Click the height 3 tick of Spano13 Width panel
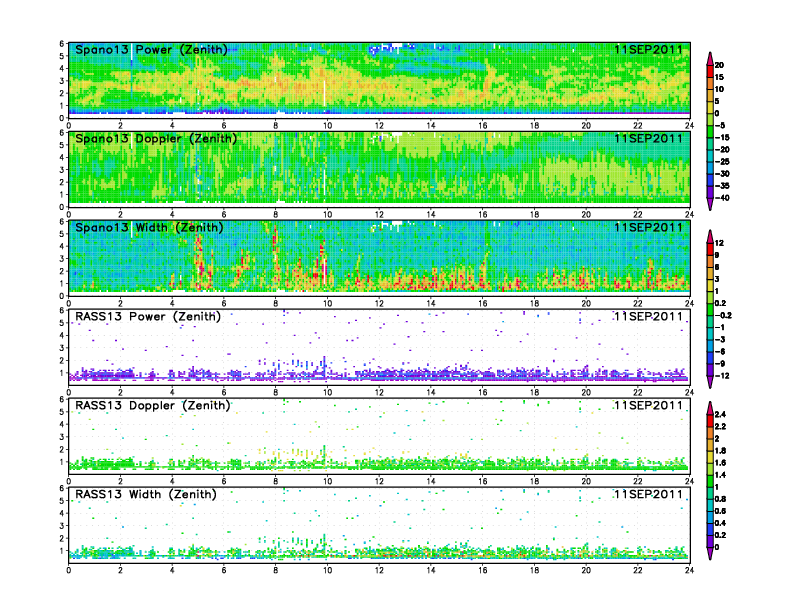This screenshot has height=612, width=792. click(x=62, y=259)
